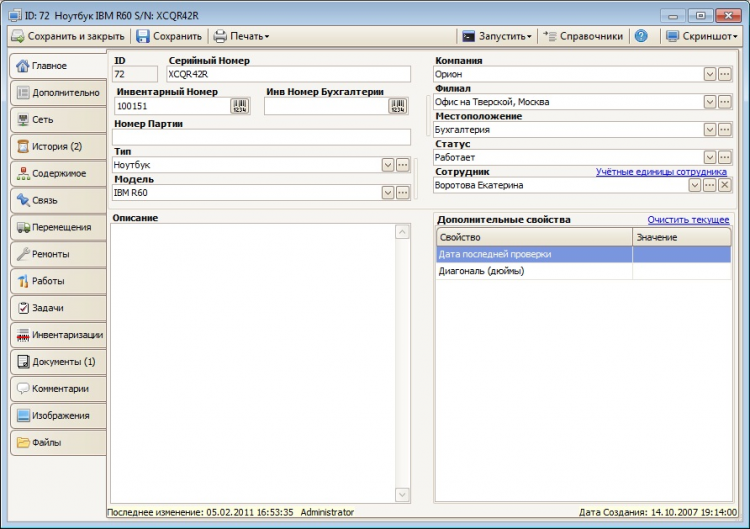The image size is (750, 529).
Task: Click the value cell for Диагональ (дюймы)
Action: pos(682,271)
